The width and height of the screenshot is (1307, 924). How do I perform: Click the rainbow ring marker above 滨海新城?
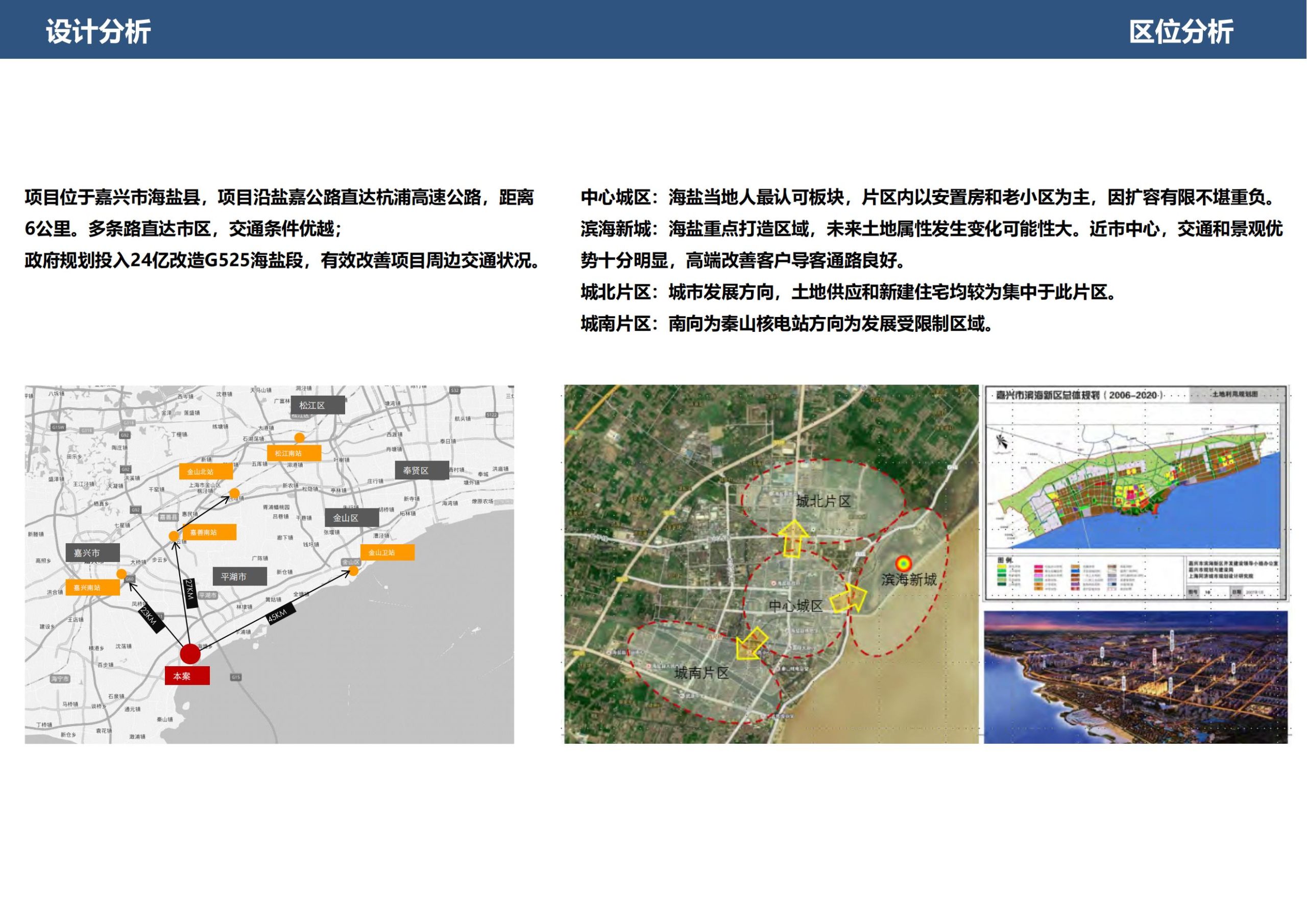[903, 564]
